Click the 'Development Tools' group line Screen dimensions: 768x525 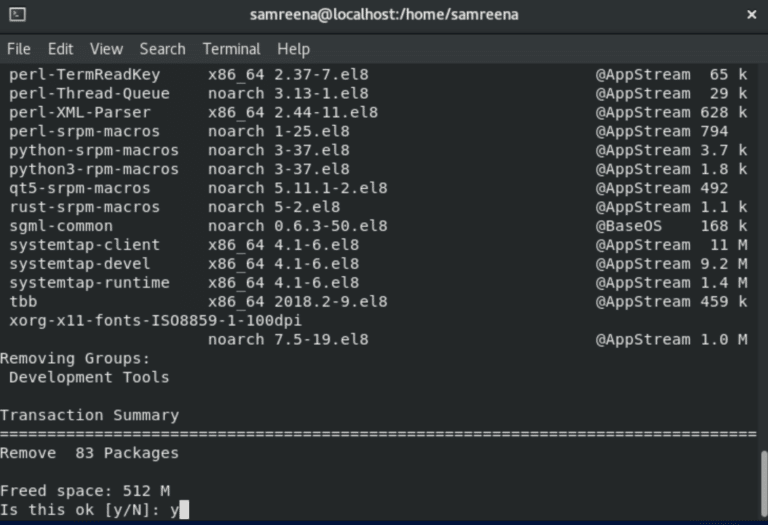[89, 377]
